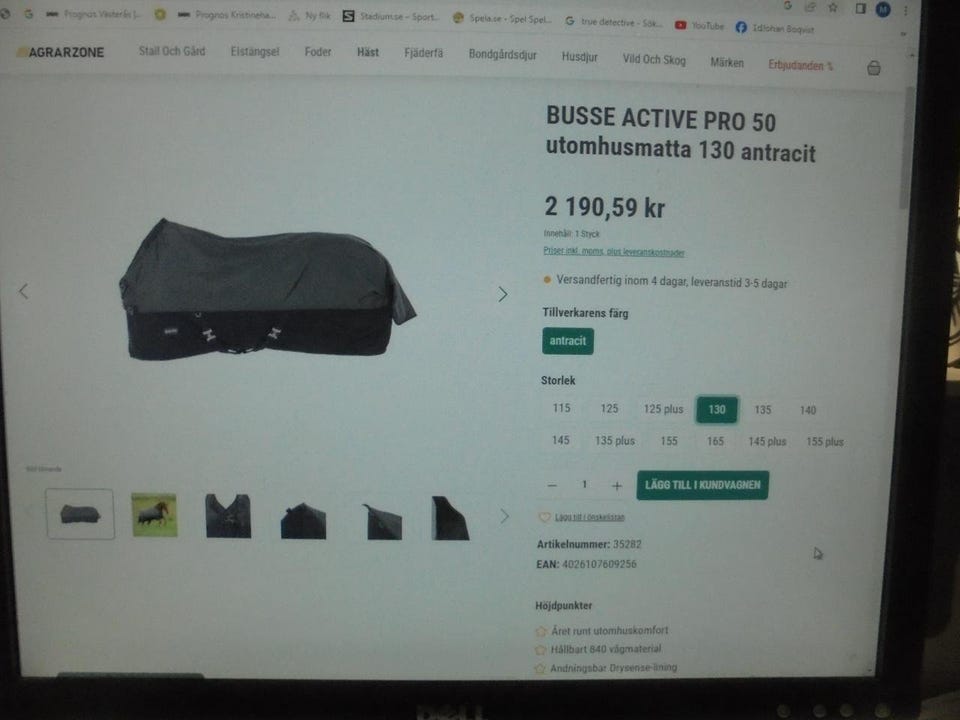This screenshot has height=720, width=960.
Task: Select the chest closure thumbnail
Action: pyautogui.click(x=228, y=516)
